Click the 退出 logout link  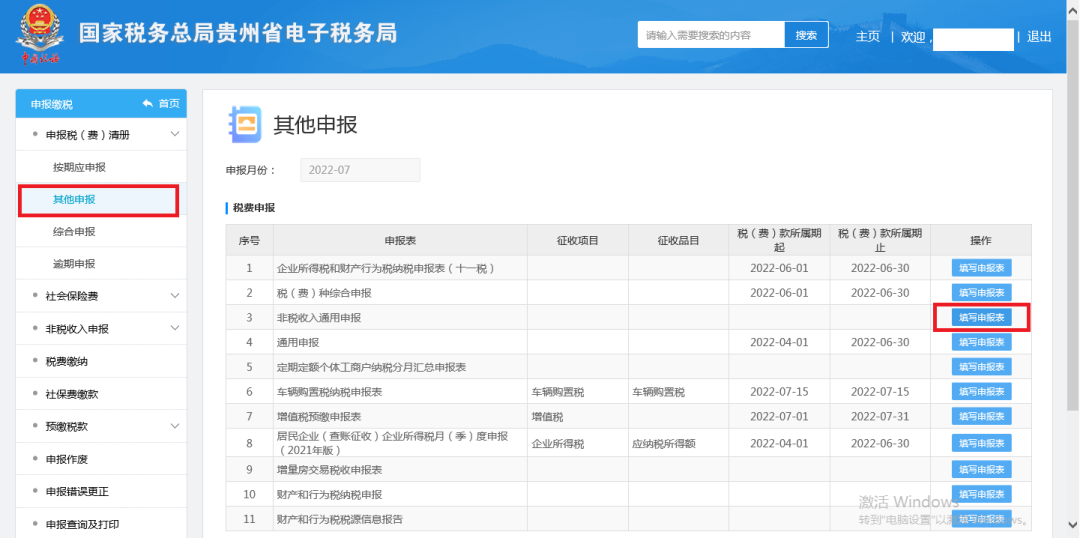click(1039, 37)
